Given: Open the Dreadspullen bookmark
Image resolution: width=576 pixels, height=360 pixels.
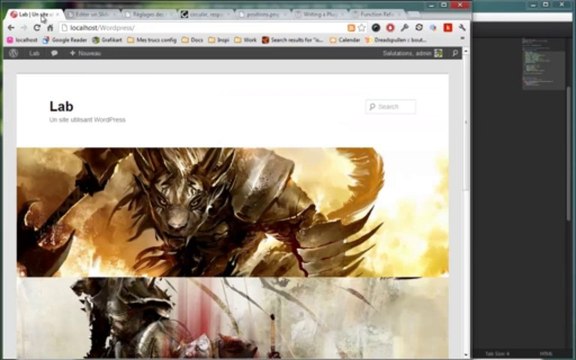Looking at the screenshot, I should tap(396, 40).
